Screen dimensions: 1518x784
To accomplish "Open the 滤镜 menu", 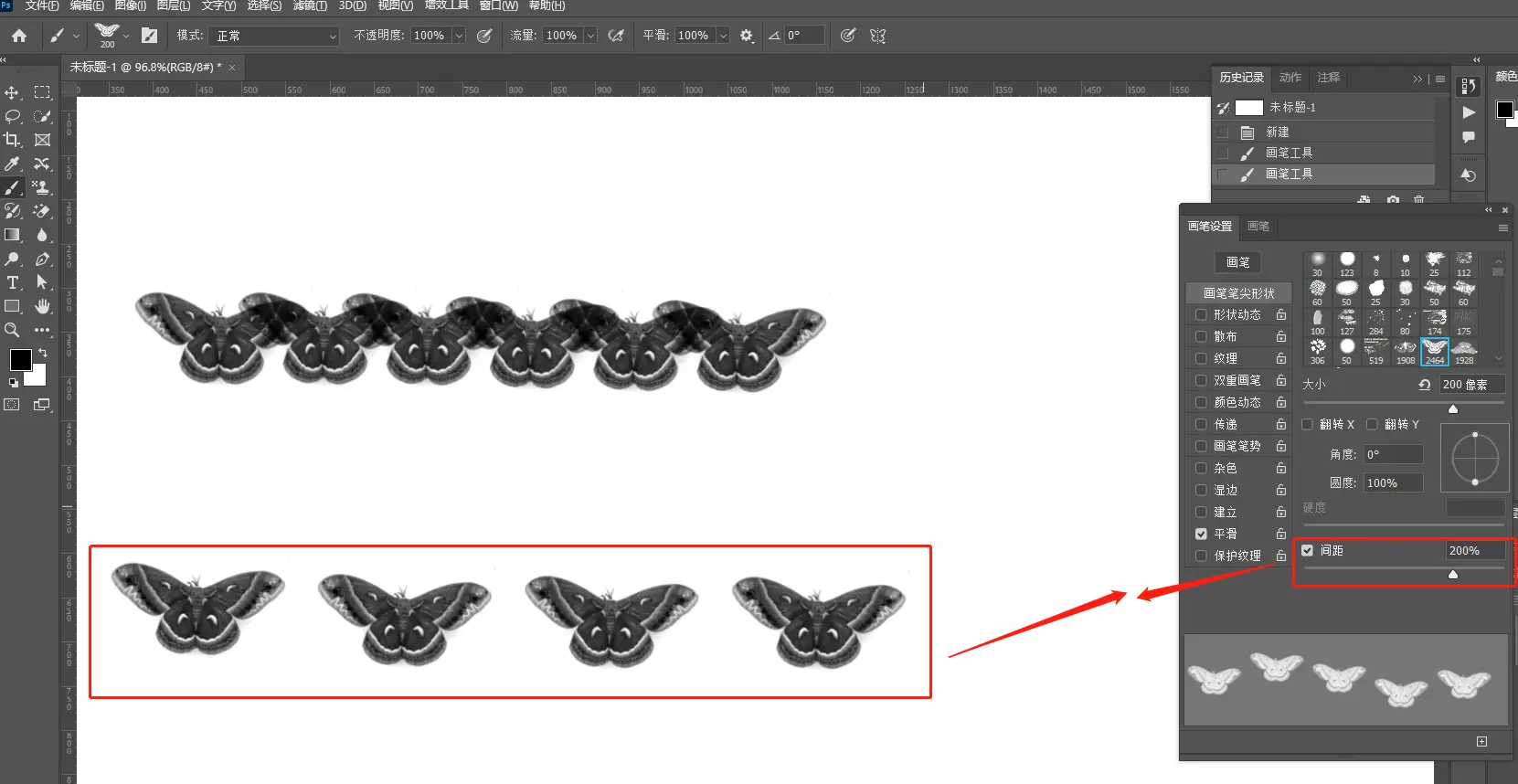I will tap(309, 5).
